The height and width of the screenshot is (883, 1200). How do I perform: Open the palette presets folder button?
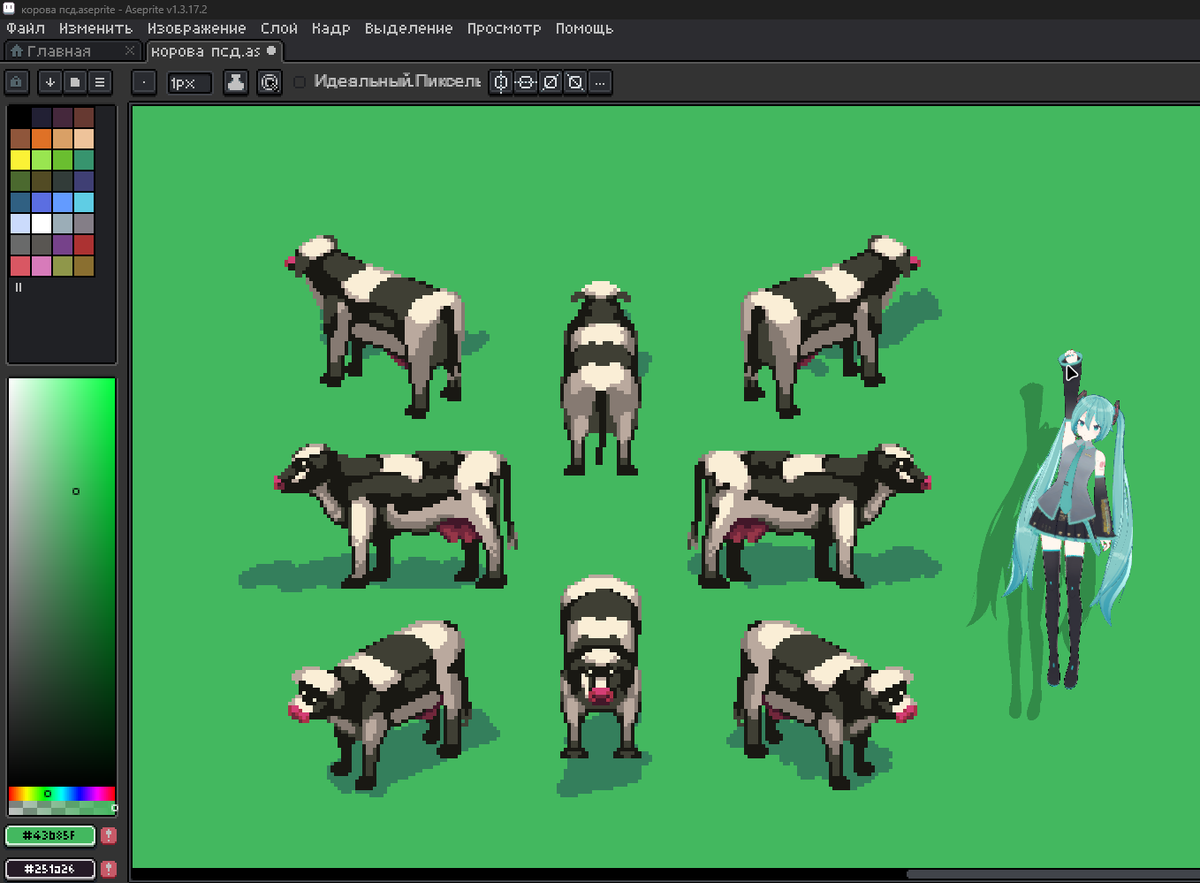(x=74, y=82)
